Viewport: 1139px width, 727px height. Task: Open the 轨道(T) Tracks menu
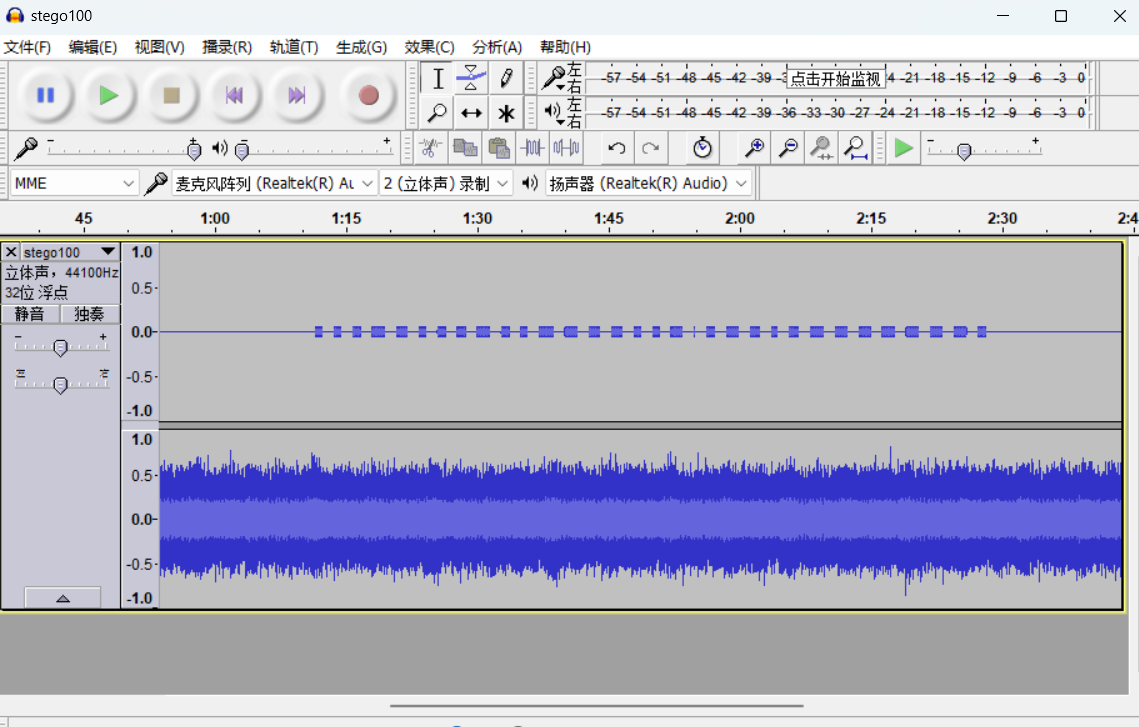[294, 47]
